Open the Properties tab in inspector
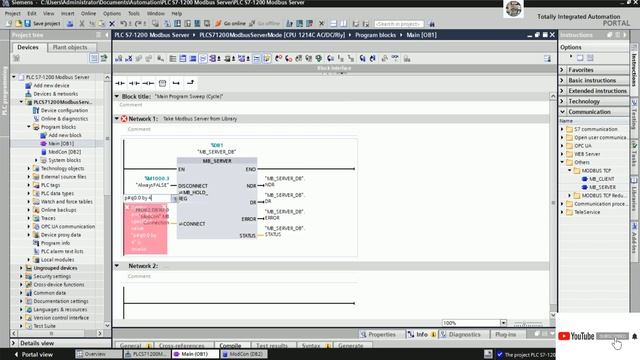 378,334
